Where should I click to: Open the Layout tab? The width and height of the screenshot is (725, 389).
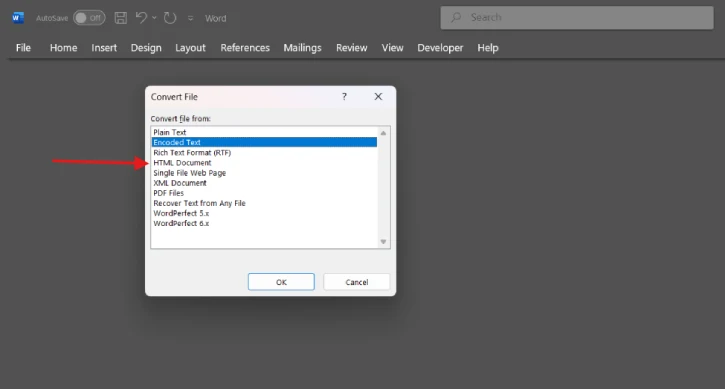click(190, 48)
